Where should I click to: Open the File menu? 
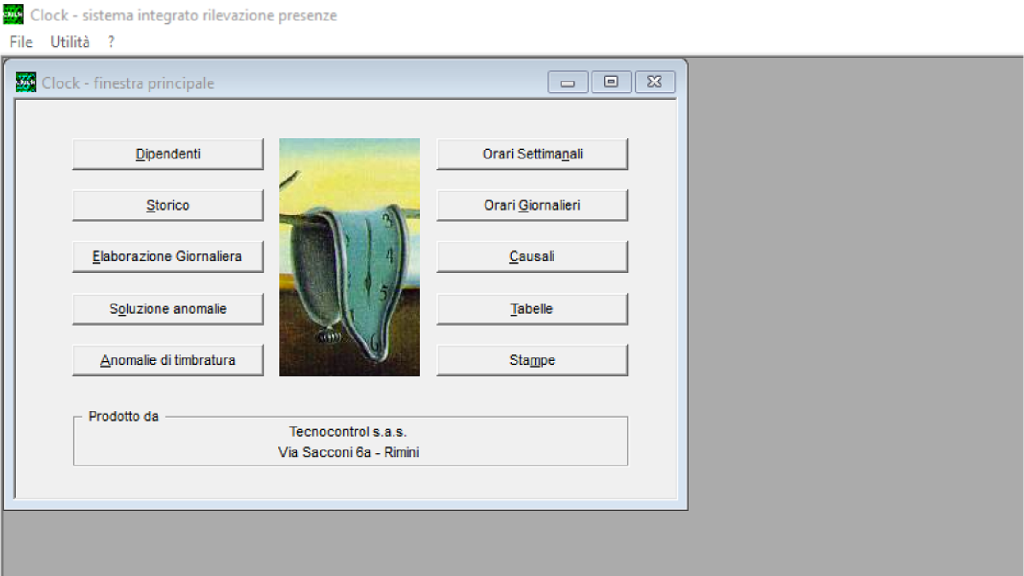(21, 42)
